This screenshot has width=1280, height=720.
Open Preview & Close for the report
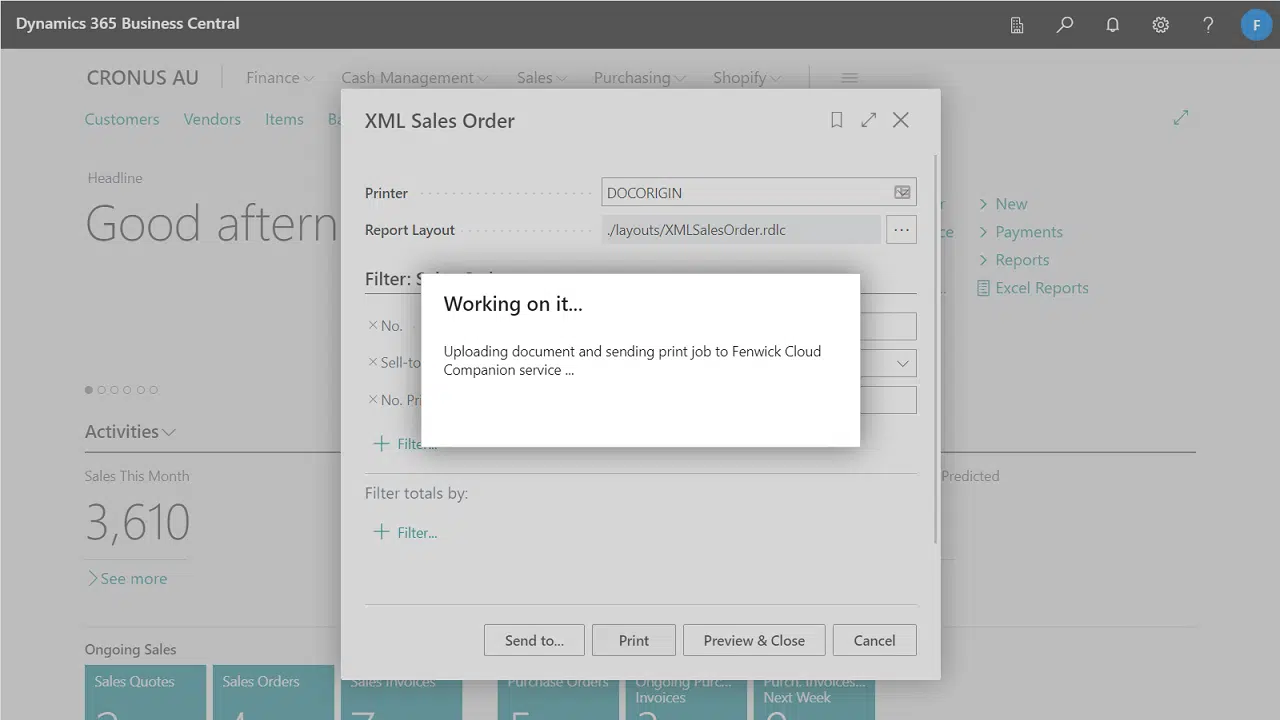click(754, 640)
